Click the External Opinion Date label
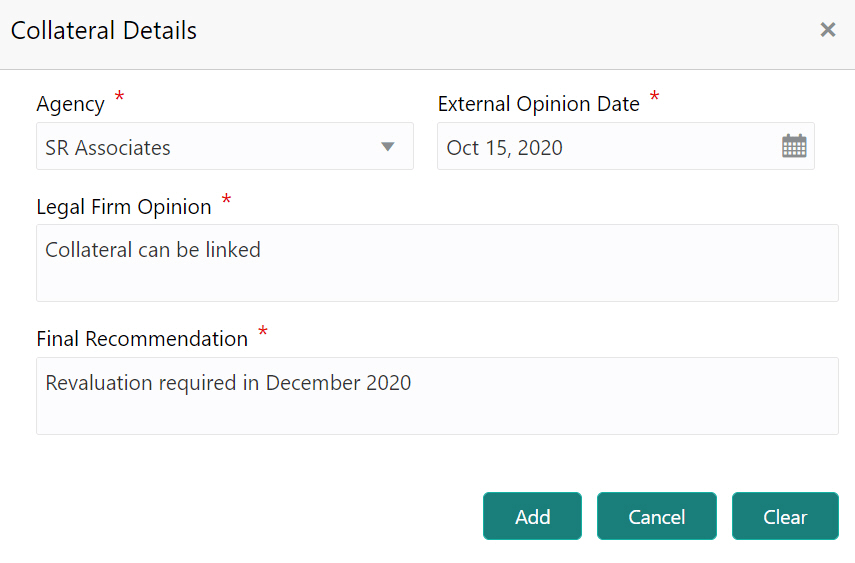The image size is (855, 563). (x=538, y=104)
